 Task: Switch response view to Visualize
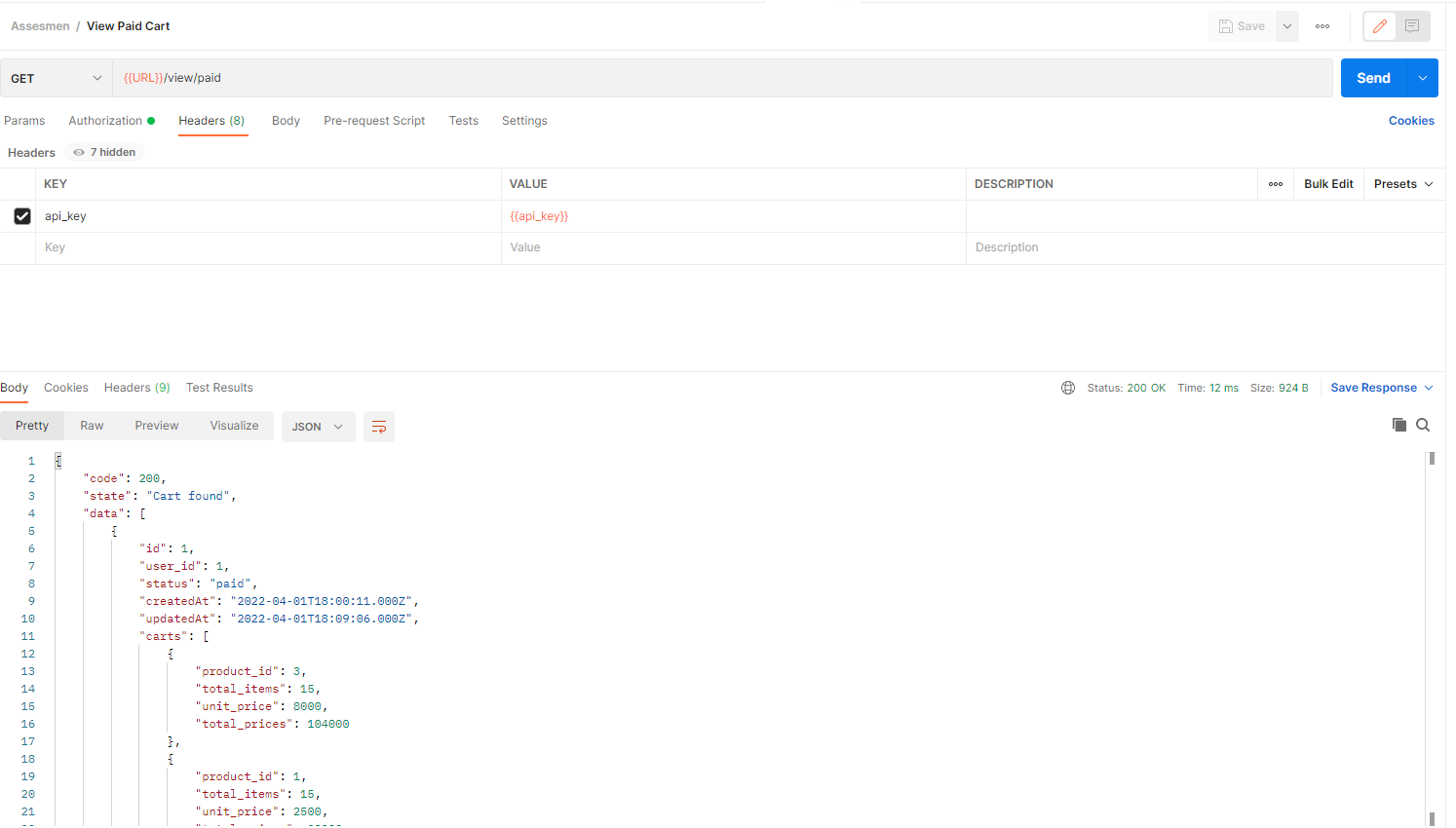click(235, 426)
